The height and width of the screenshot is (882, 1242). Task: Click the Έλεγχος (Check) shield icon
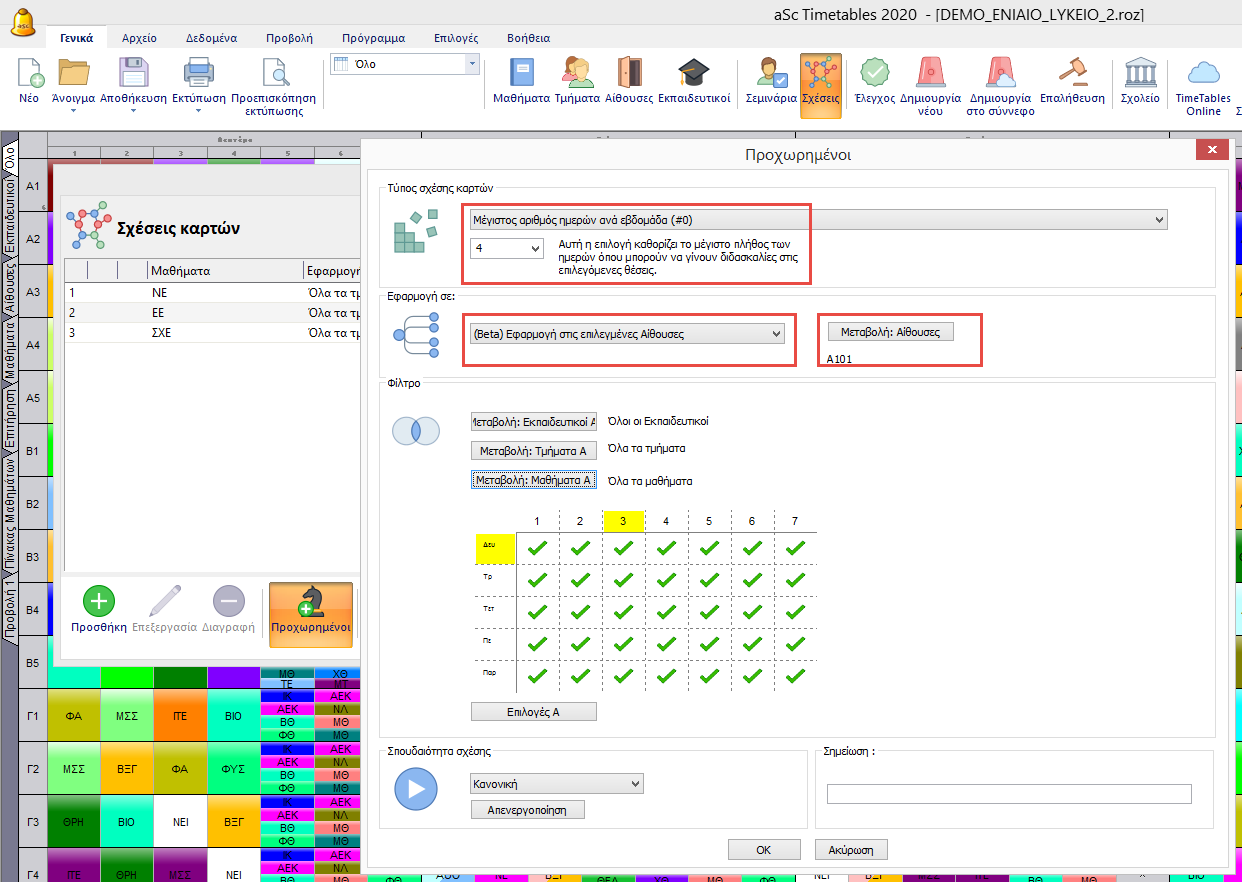(874, 74)
